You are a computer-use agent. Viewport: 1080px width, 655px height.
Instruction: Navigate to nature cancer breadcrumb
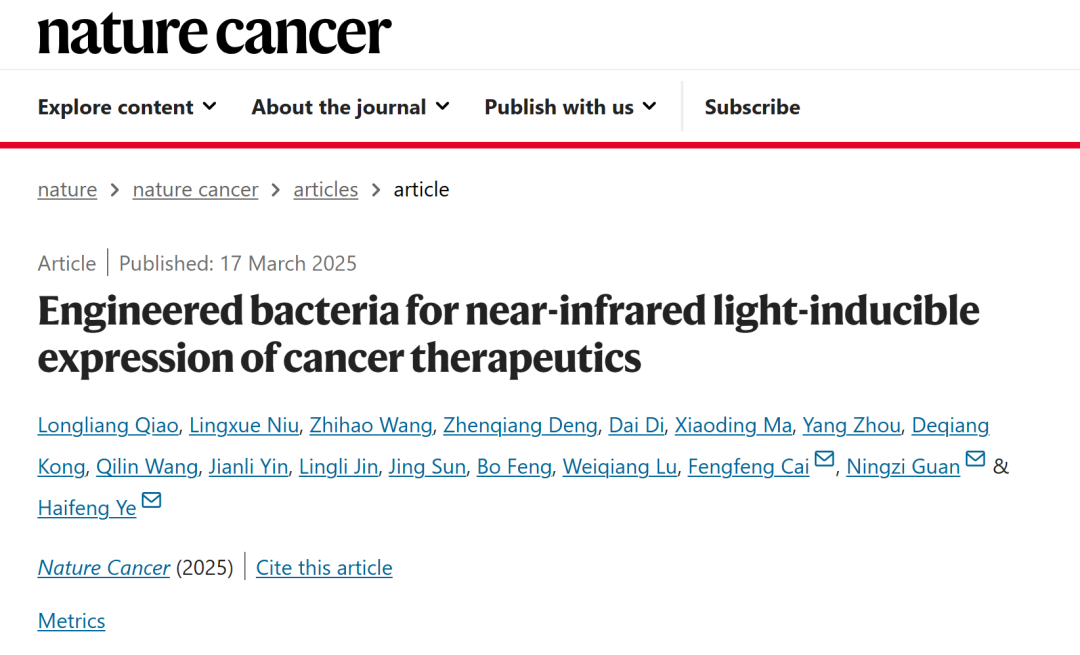click(x=195, y=189)
